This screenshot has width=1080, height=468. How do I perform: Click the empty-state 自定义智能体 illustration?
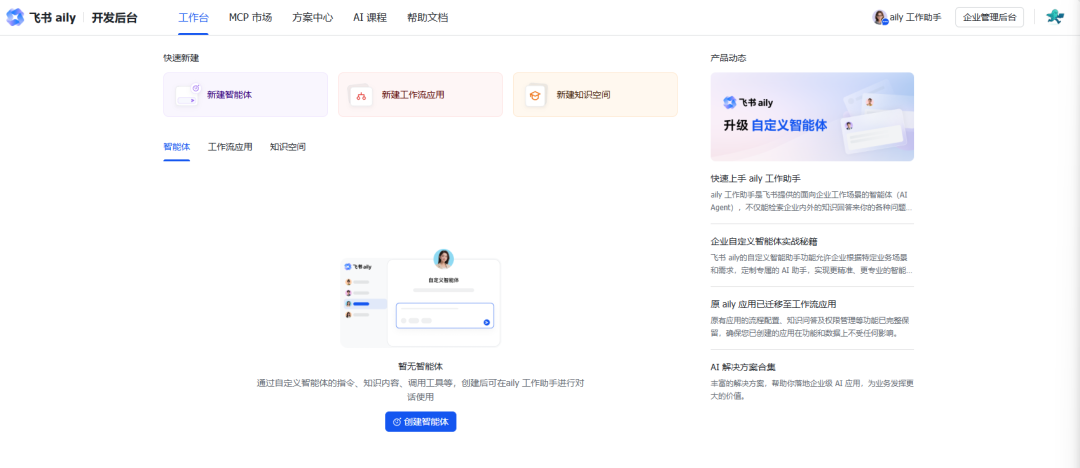click(420, 298)
